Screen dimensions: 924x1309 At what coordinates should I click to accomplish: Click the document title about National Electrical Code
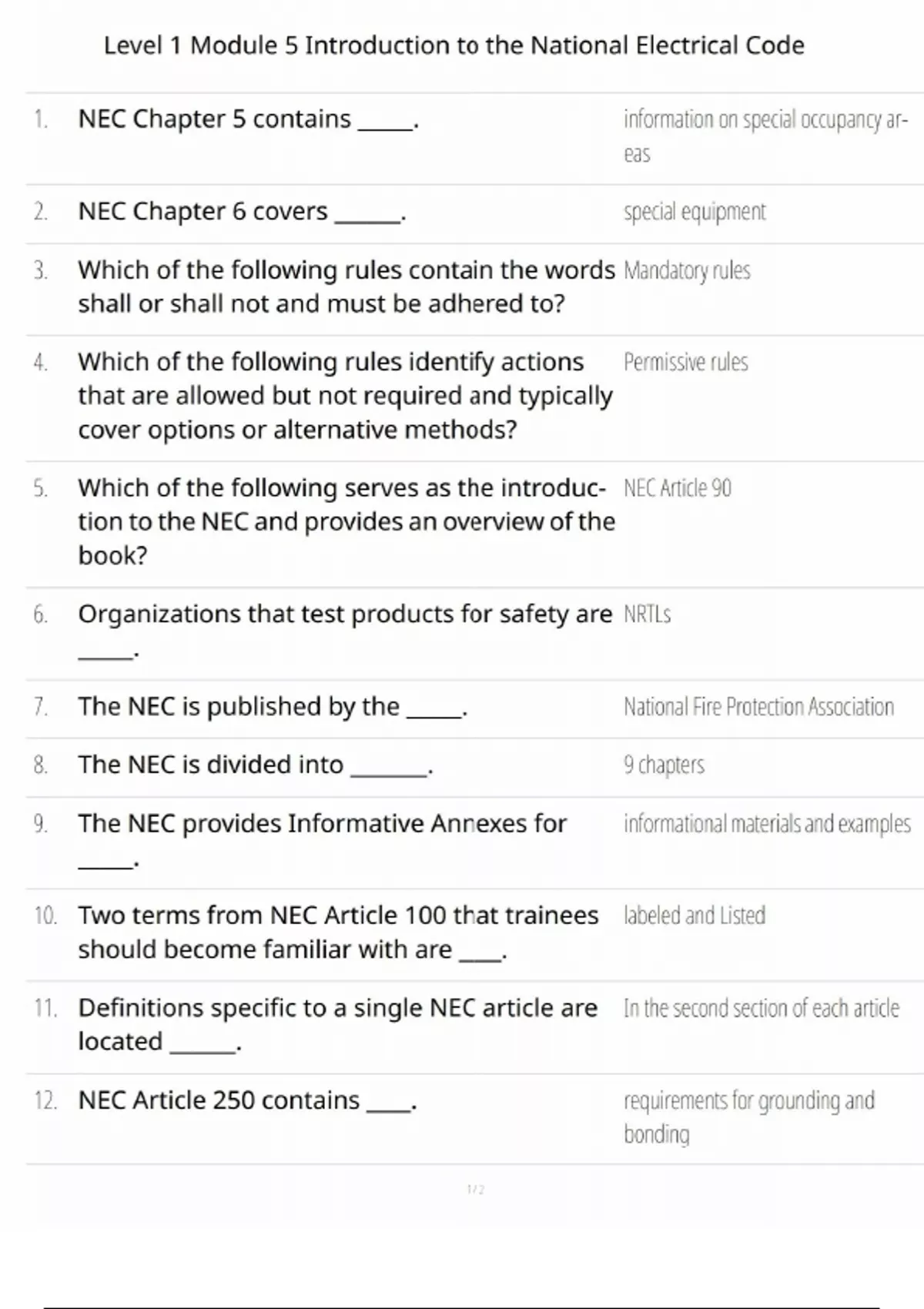[x=454, y=45]
